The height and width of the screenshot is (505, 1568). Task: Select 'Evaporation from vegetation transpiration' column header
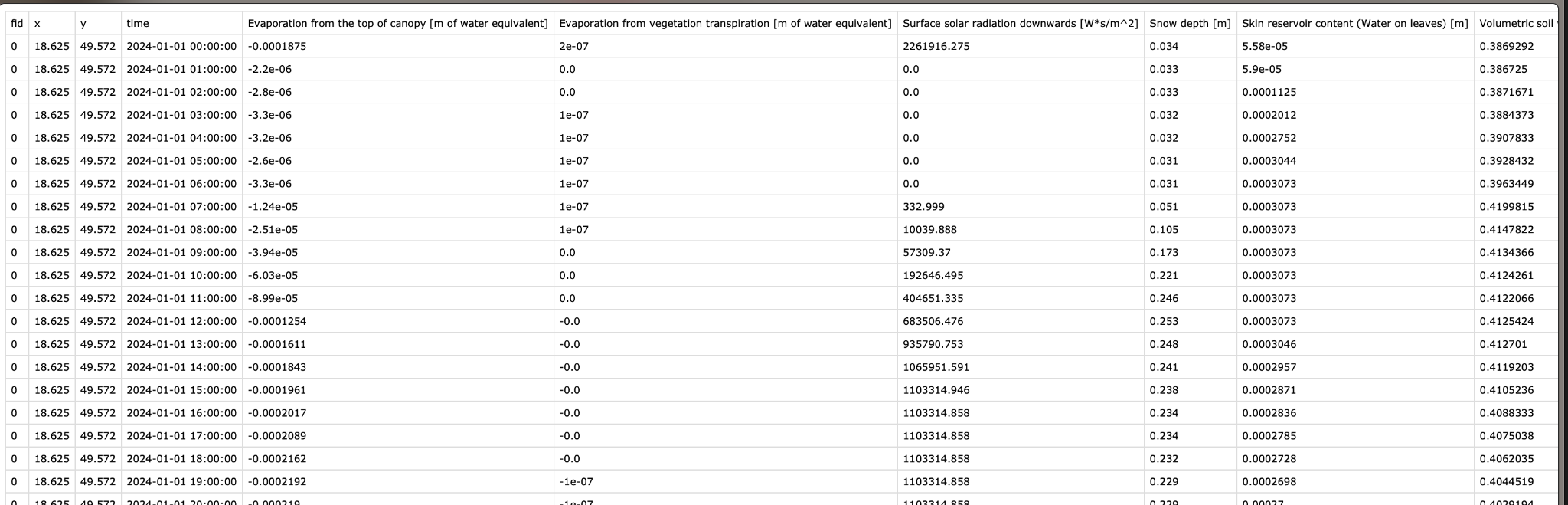725,24
